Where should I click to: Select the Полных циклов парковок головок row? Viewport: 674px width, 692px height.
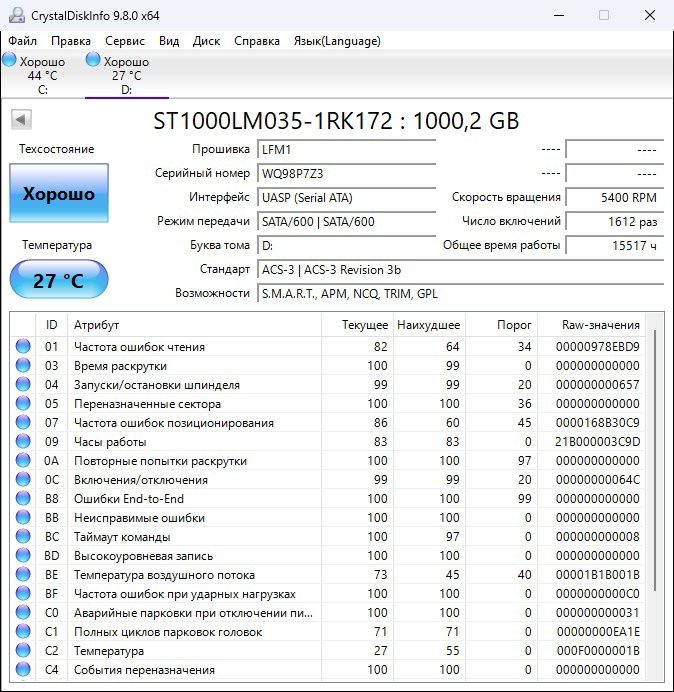click(x=327, y=632)
